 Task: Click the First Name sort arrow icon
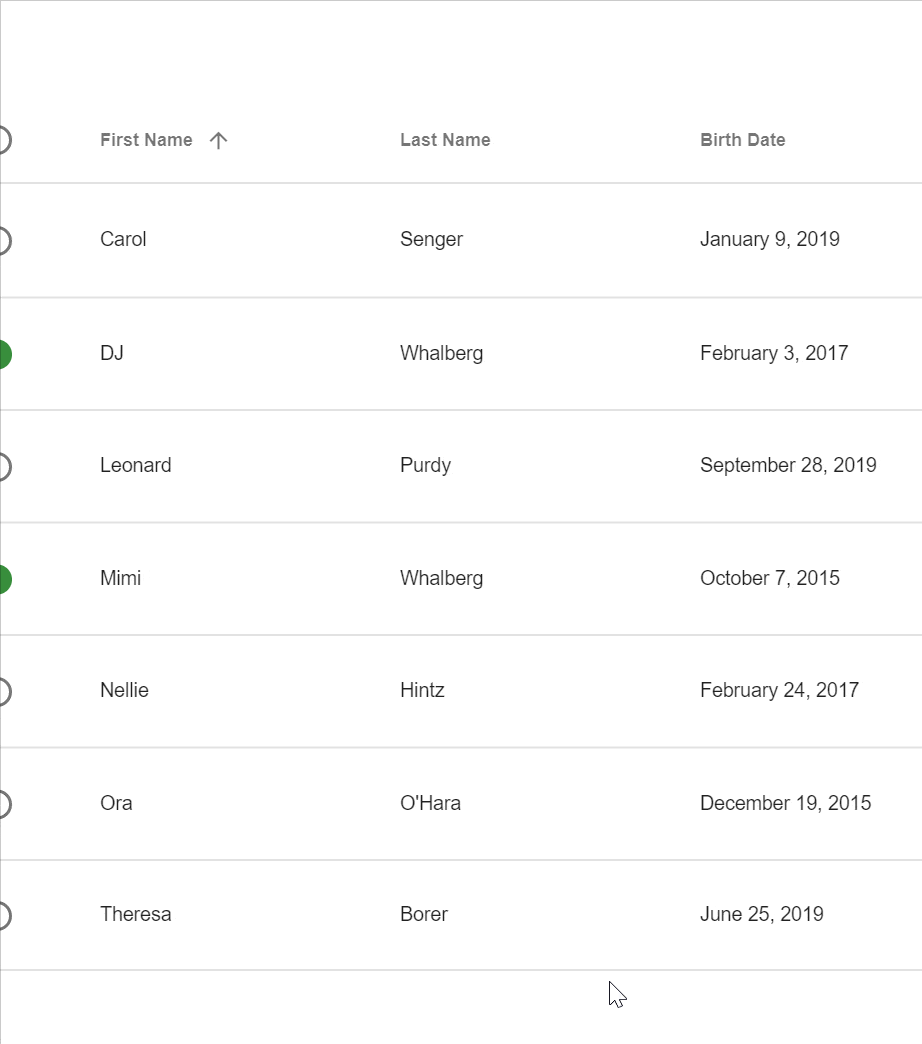tap(218, 140)
